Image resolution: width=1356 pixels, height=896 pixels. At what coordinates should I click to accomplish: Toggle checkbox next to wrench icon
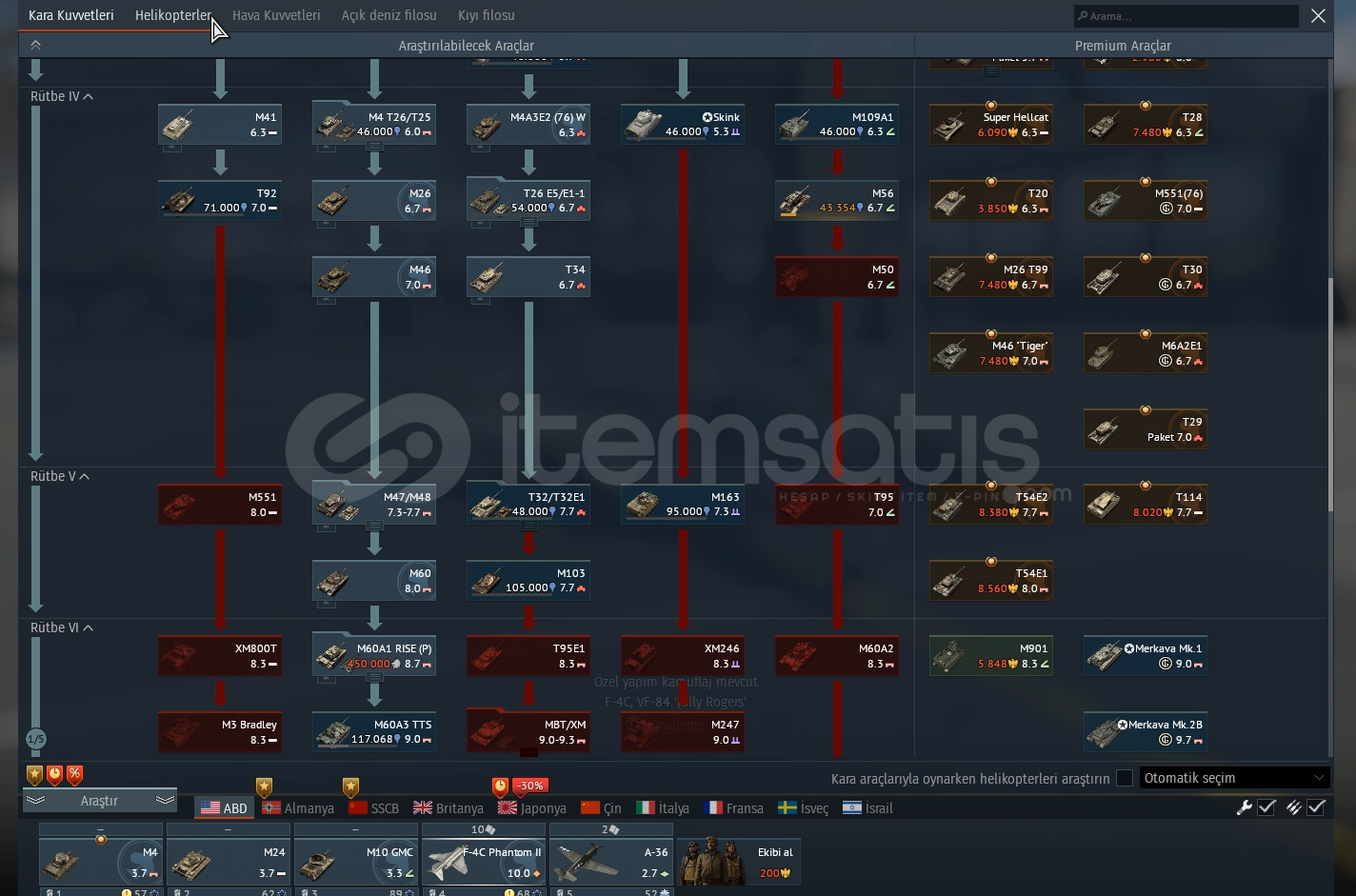pos(1266,807)
